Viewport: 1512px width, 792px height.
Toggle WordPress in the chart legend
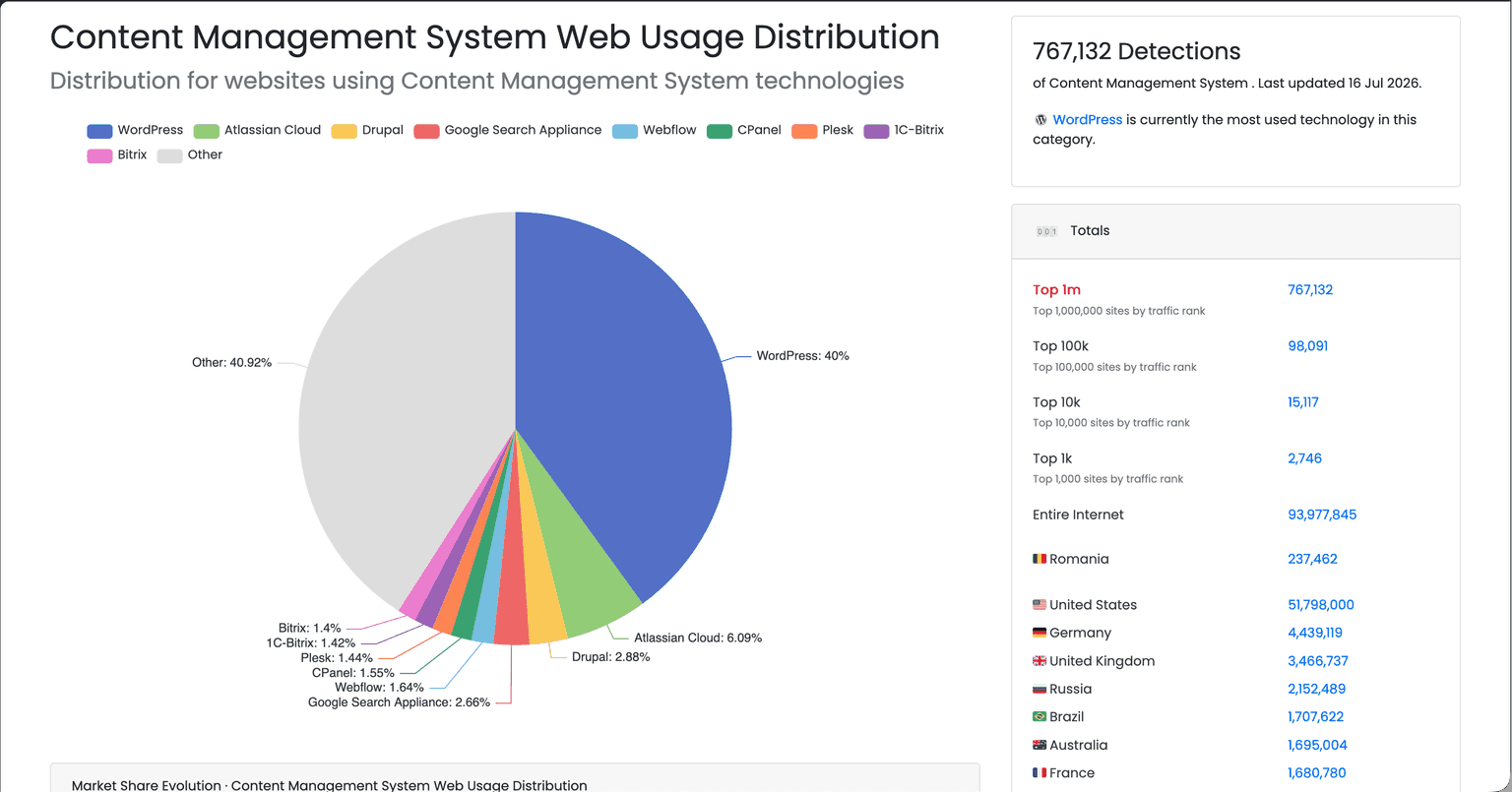(x=135, y=130)
